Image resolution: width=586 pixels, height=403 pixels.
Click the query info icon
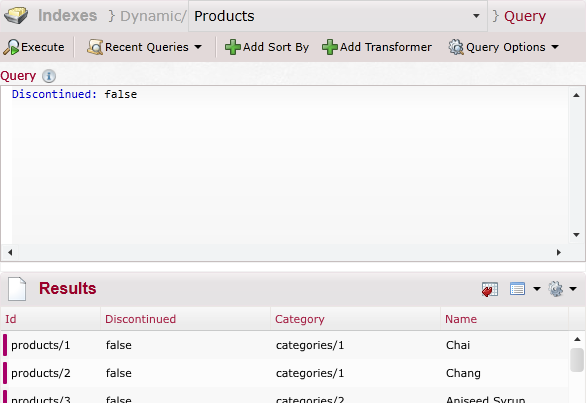pos(49,76)
